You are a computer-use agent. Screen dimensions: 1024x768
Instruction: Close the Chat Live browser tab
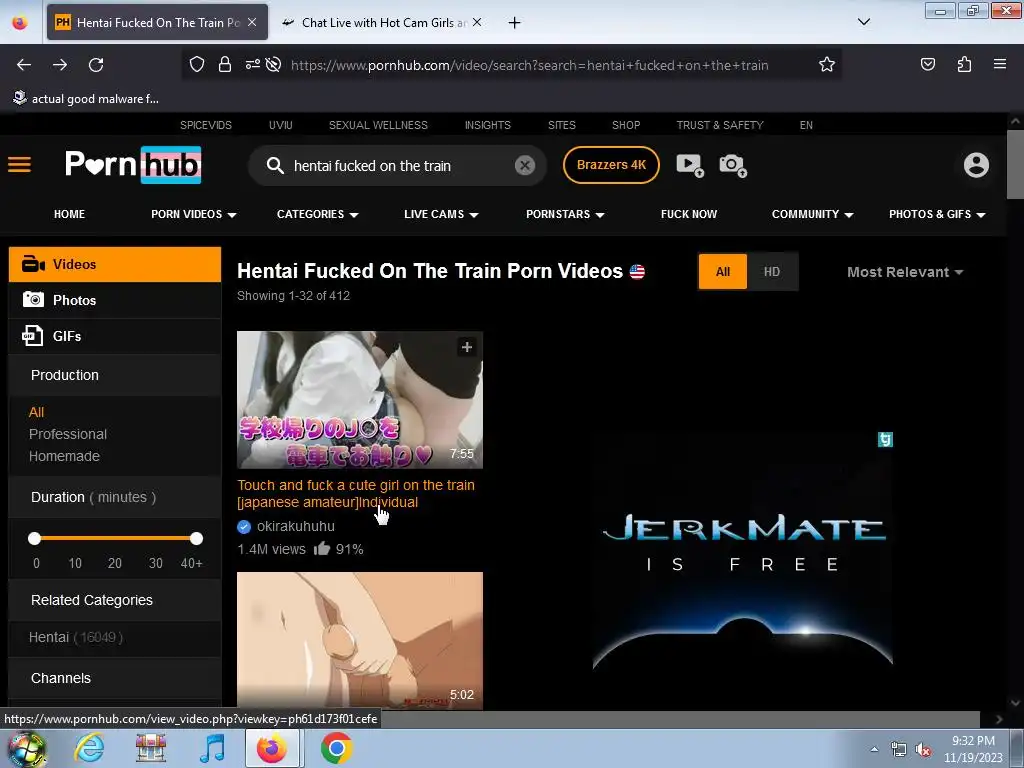click(477, 22)
